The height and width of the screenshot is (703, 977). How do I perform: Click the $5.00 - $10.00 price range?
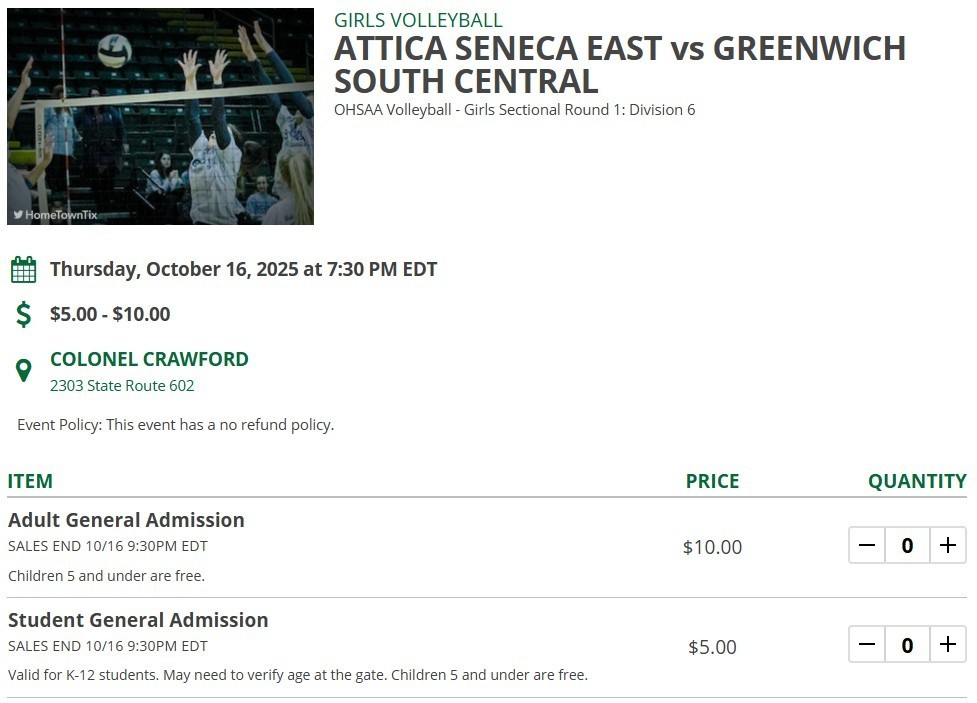[x=110, y=314]
